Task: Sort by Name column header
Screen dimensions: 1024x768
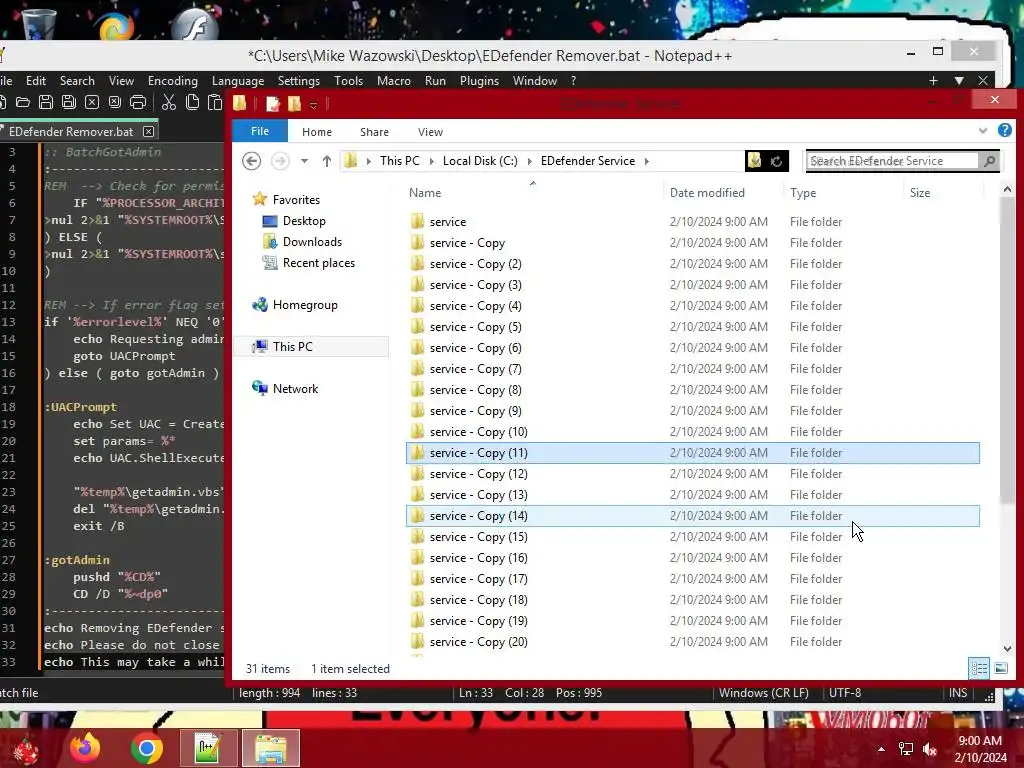Action: click(x=425, y=193)
